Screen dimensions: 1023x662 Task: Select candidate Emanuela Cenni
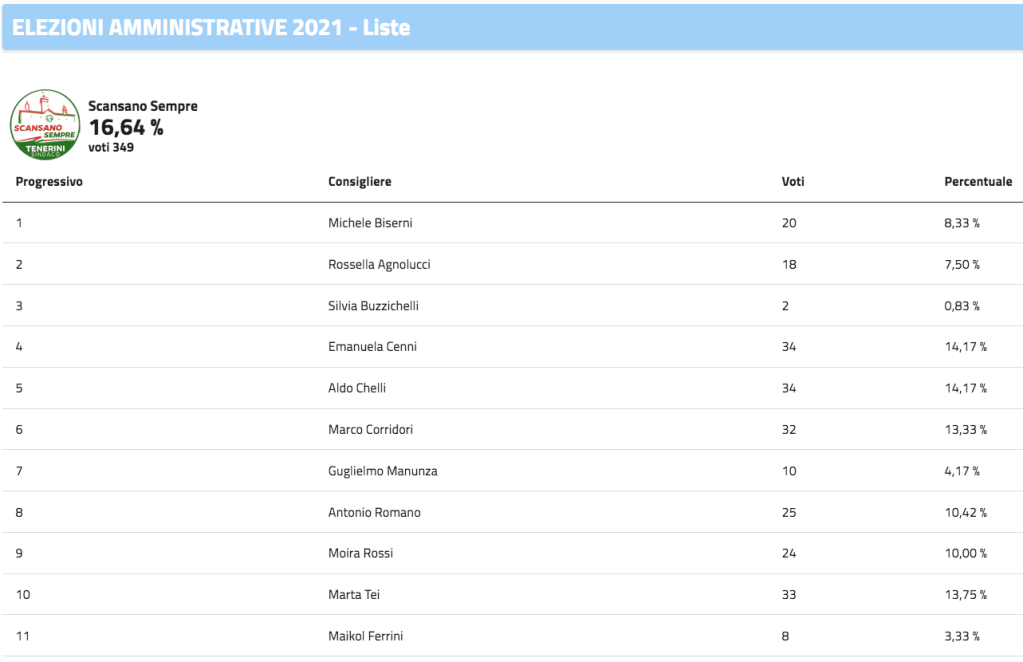click(372, 347)
